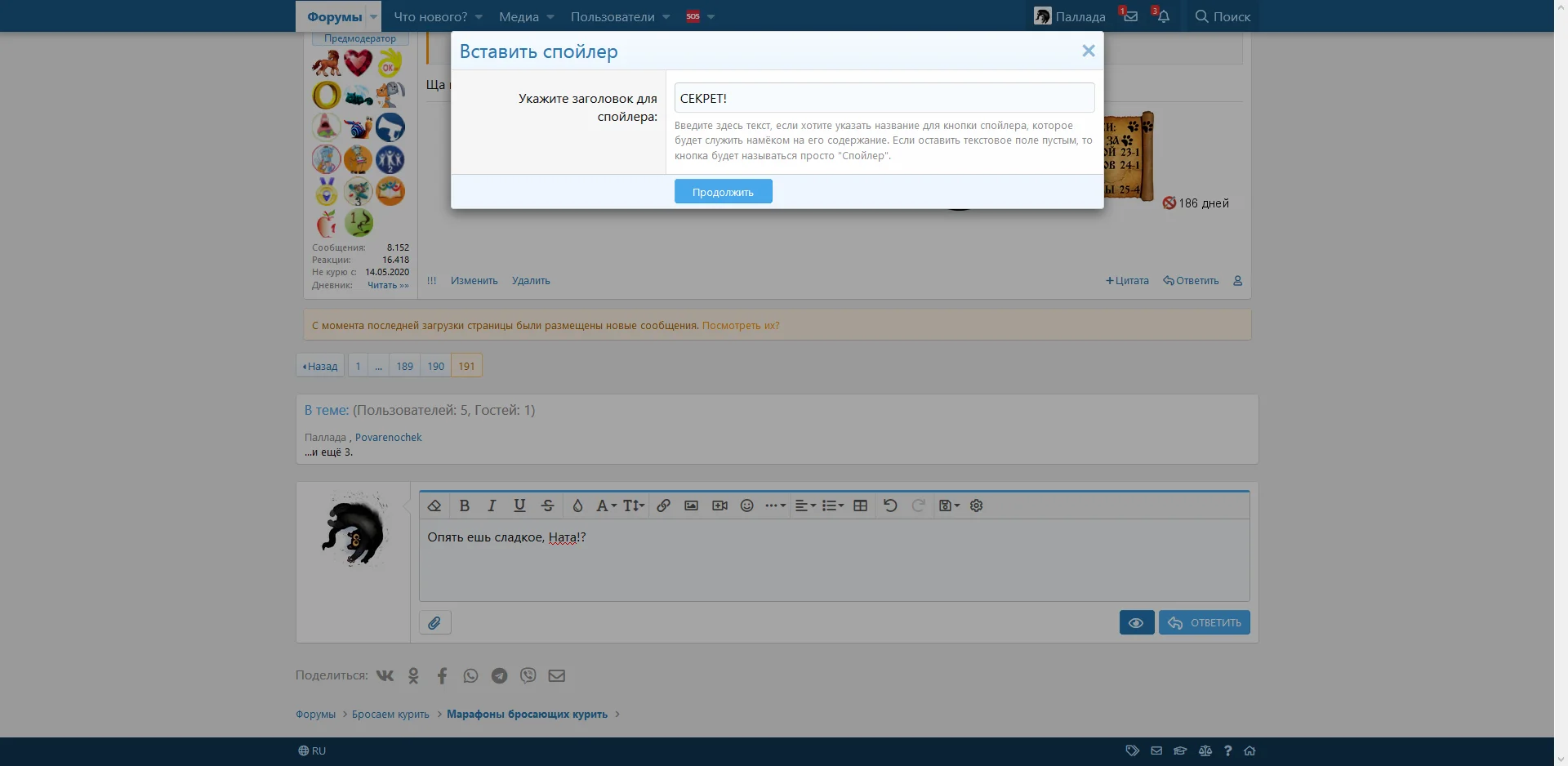Go to the Назад previous page
The height and width of the screenshot is (766, 1568).
[x=320, y=366]
